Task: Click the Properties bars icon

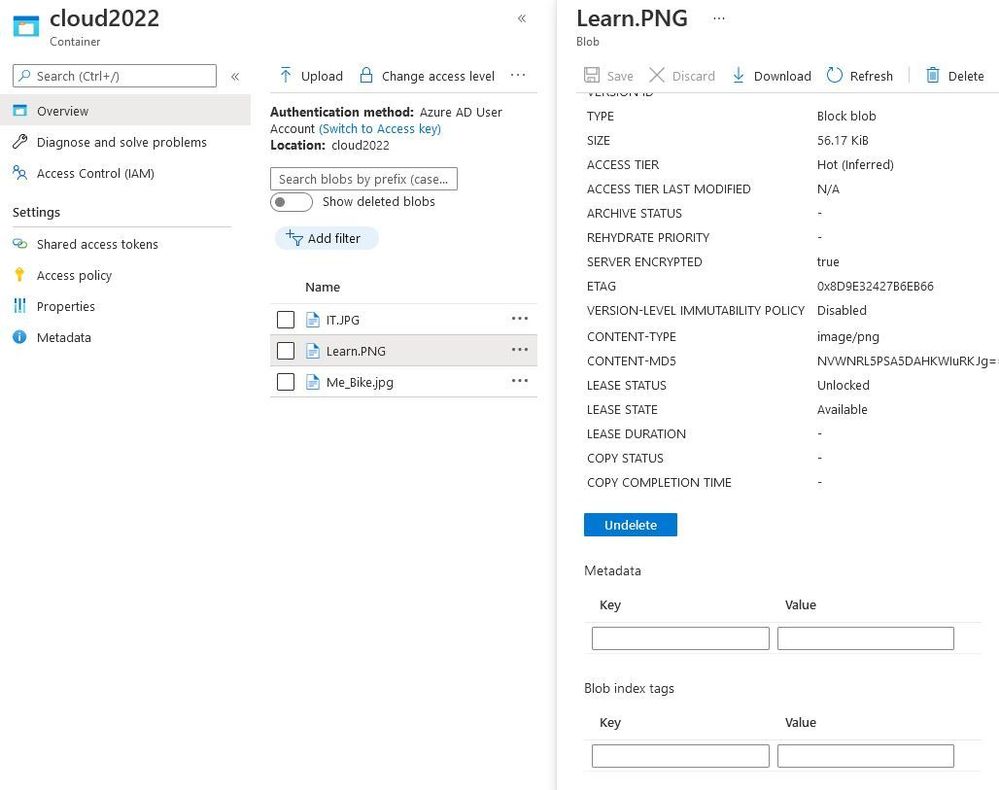Action: (20, 306)
